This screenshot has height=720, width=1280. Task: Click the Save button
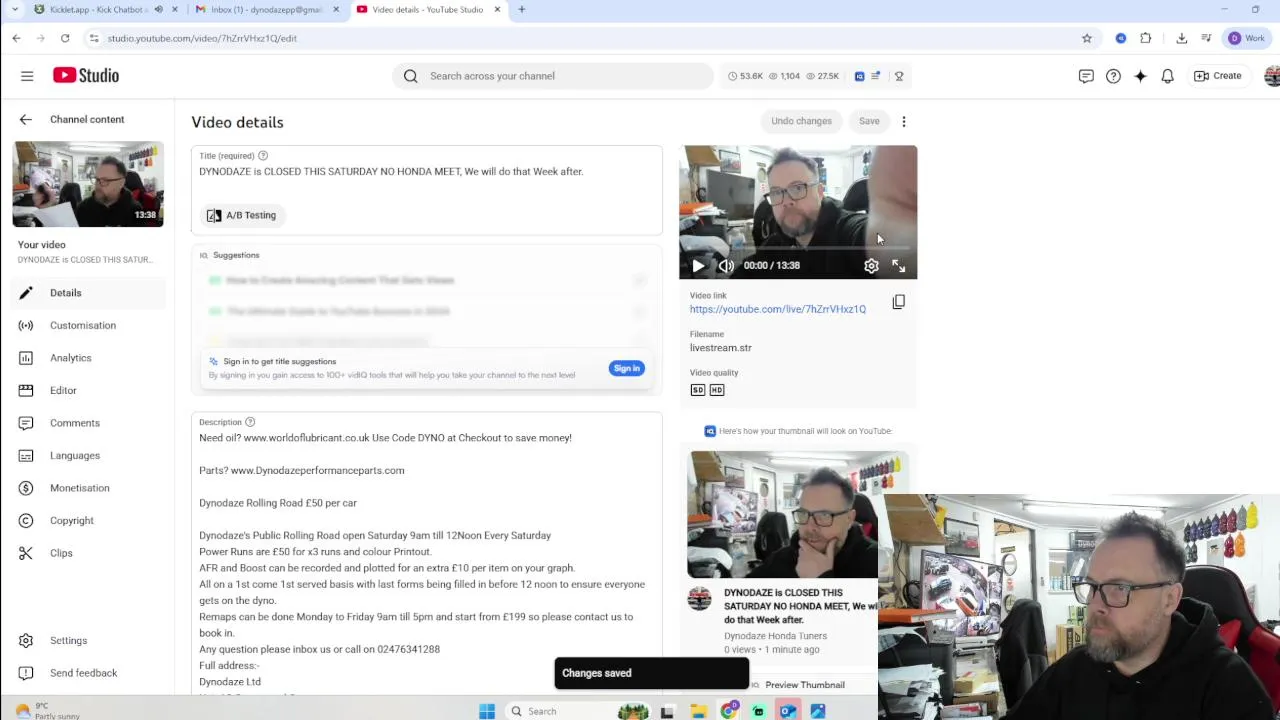869,121
